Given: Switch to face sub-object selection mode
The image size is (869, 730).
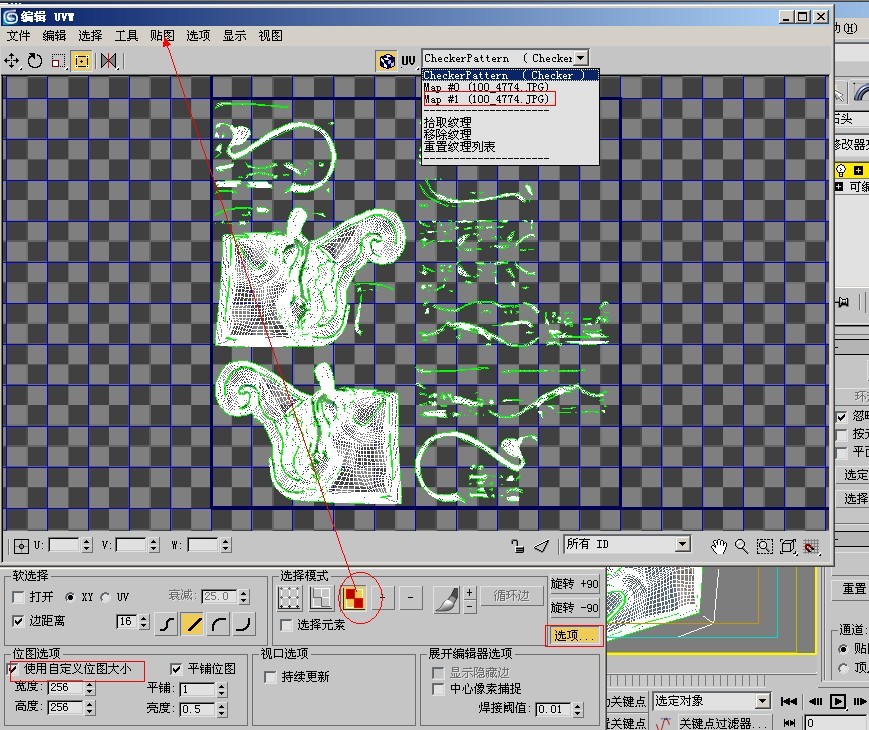Looking at the screenshot, I should point(353,598).
